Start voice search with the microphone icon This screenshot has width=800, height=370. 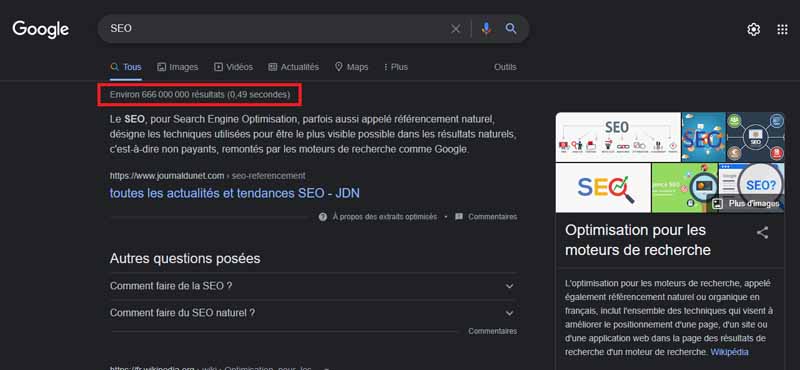coord(486,29)
